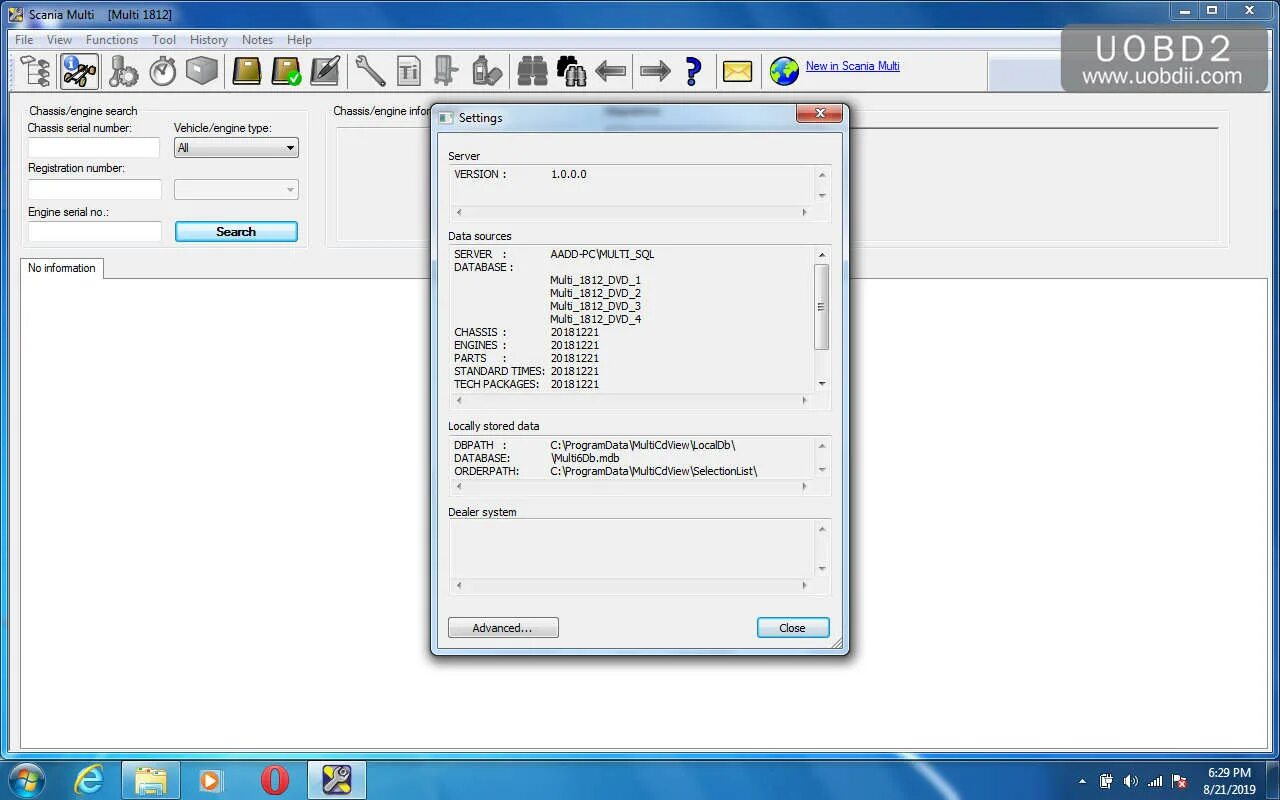Open the View menu
The width and height of the screenshot is (1280, 800).
tap(59, 40)
